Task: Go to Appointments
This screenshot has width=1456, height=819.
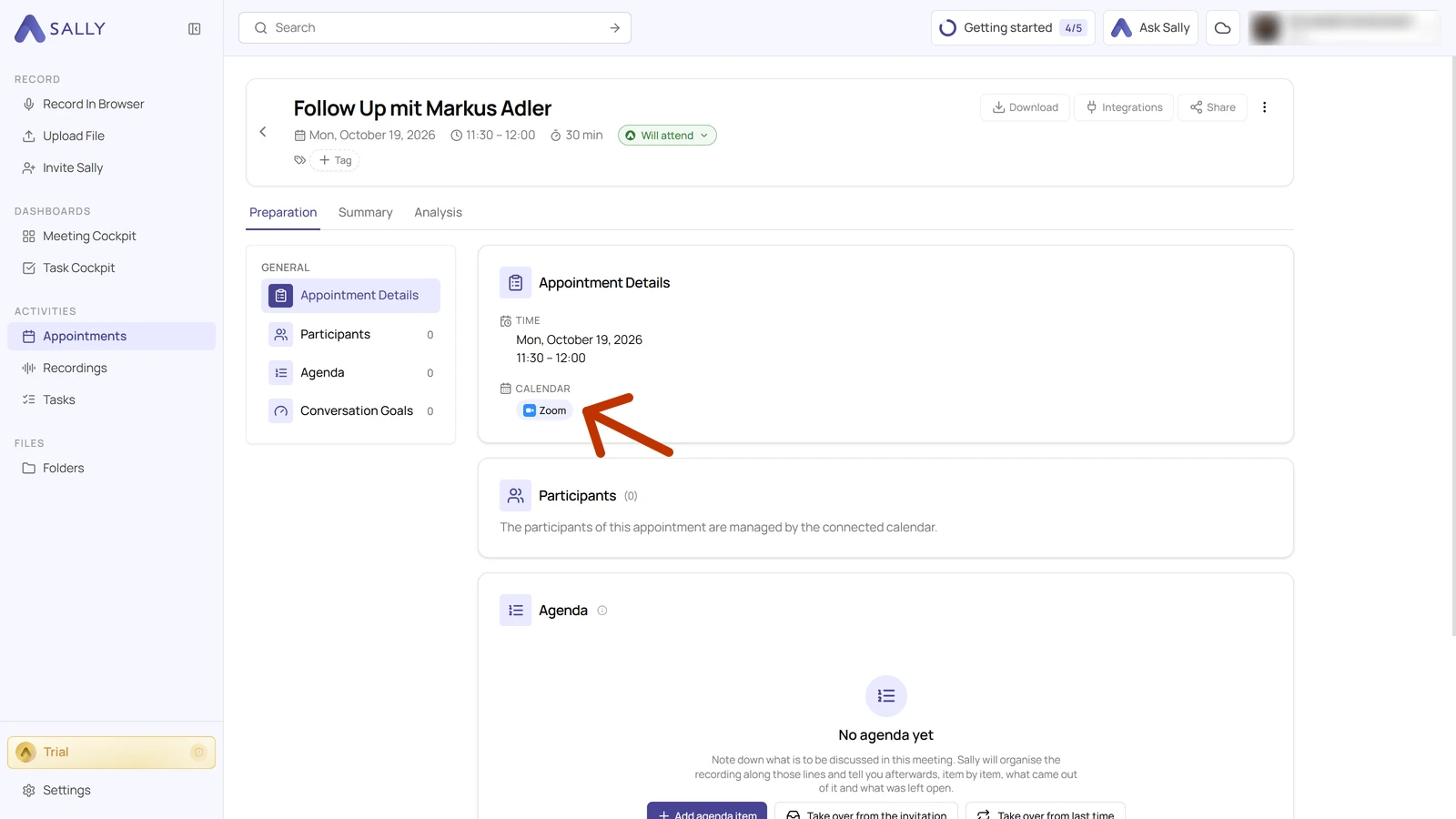Action: [x=112, y=336]
